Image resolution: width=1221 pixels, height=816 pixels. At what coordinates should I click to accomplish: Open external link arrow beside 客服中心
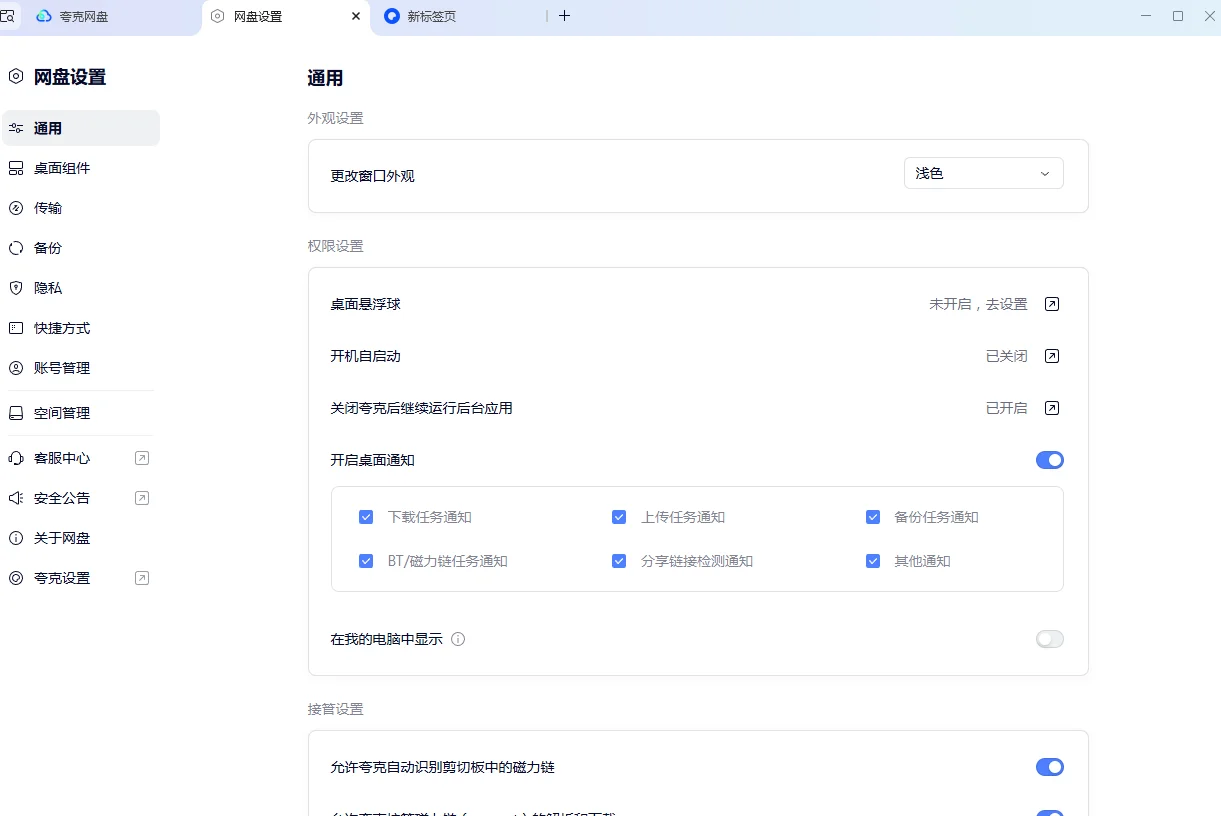tap(142, 458)
